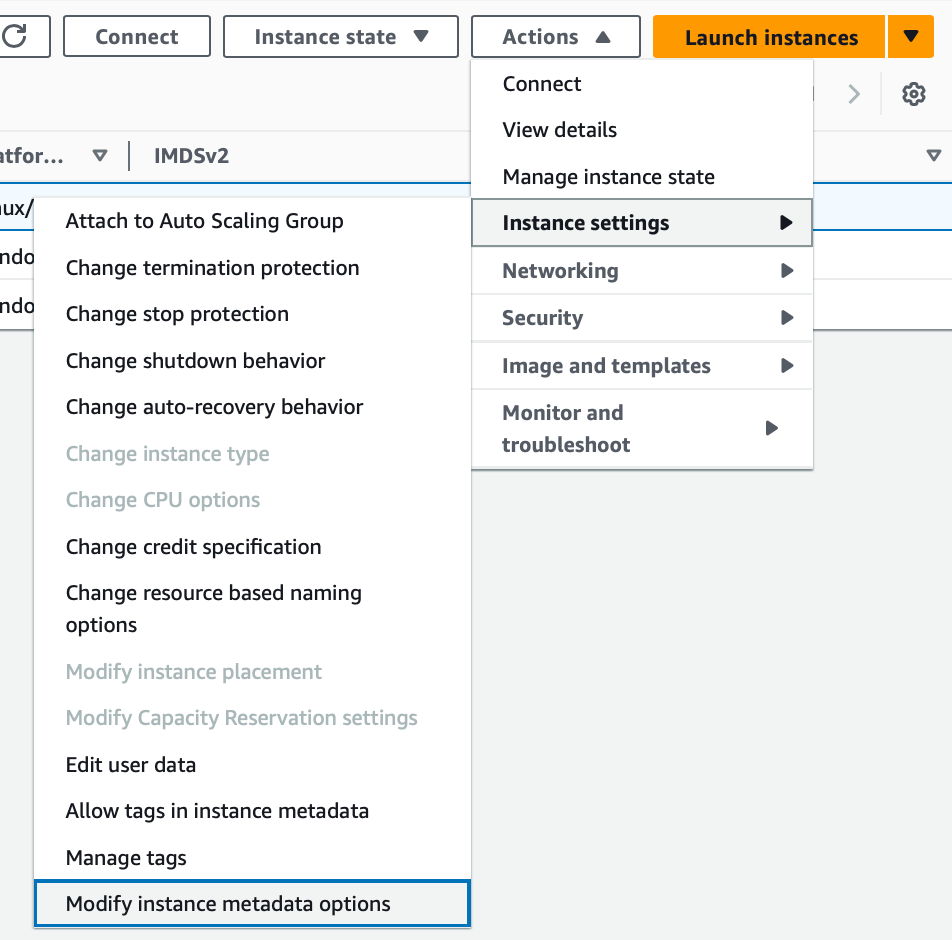
Task: Expand the Instance state dropdown
Action: coord(341,37)
